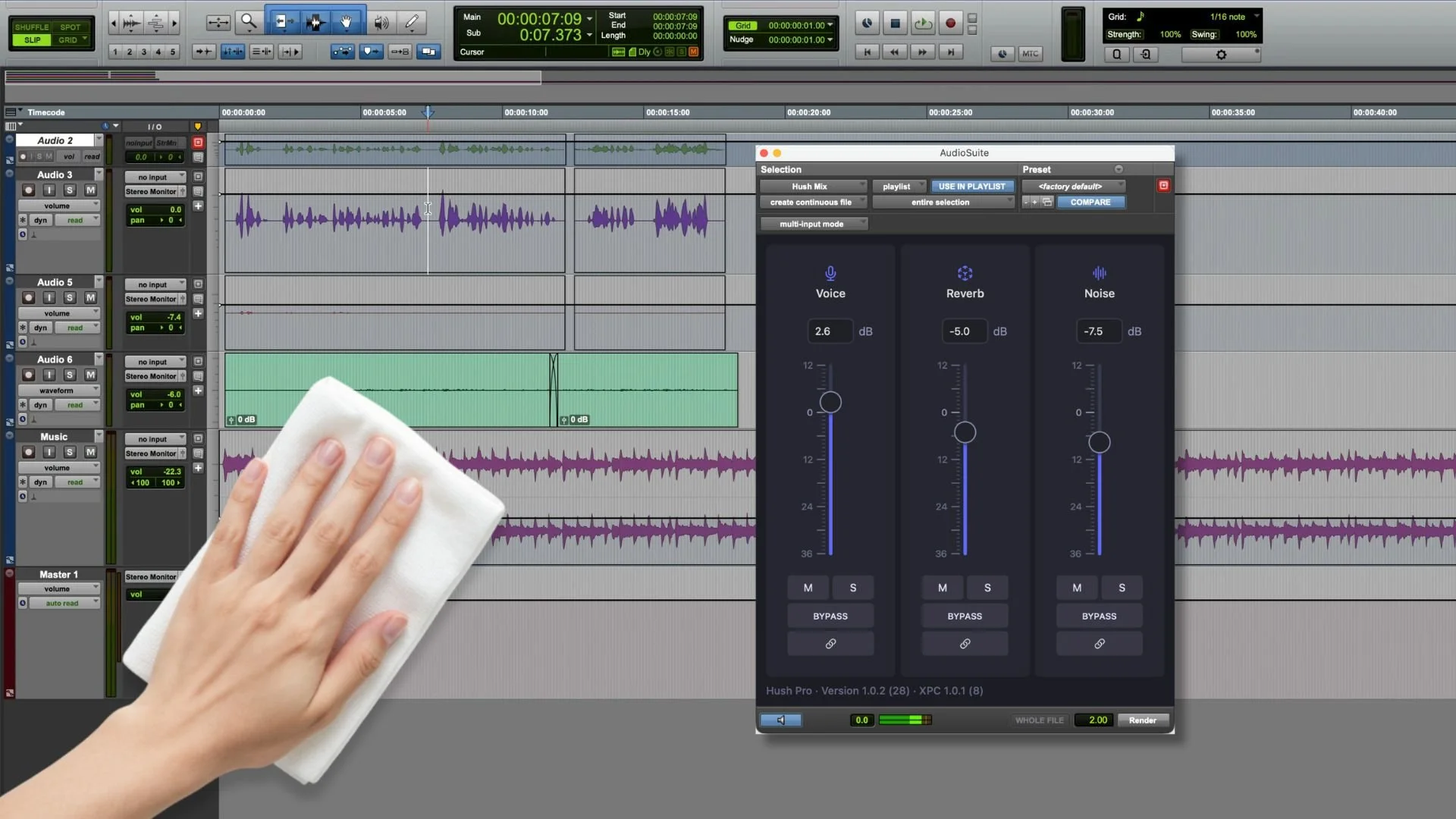
Task: Record-enable the Audio 3 track
Action: point(28,190)
